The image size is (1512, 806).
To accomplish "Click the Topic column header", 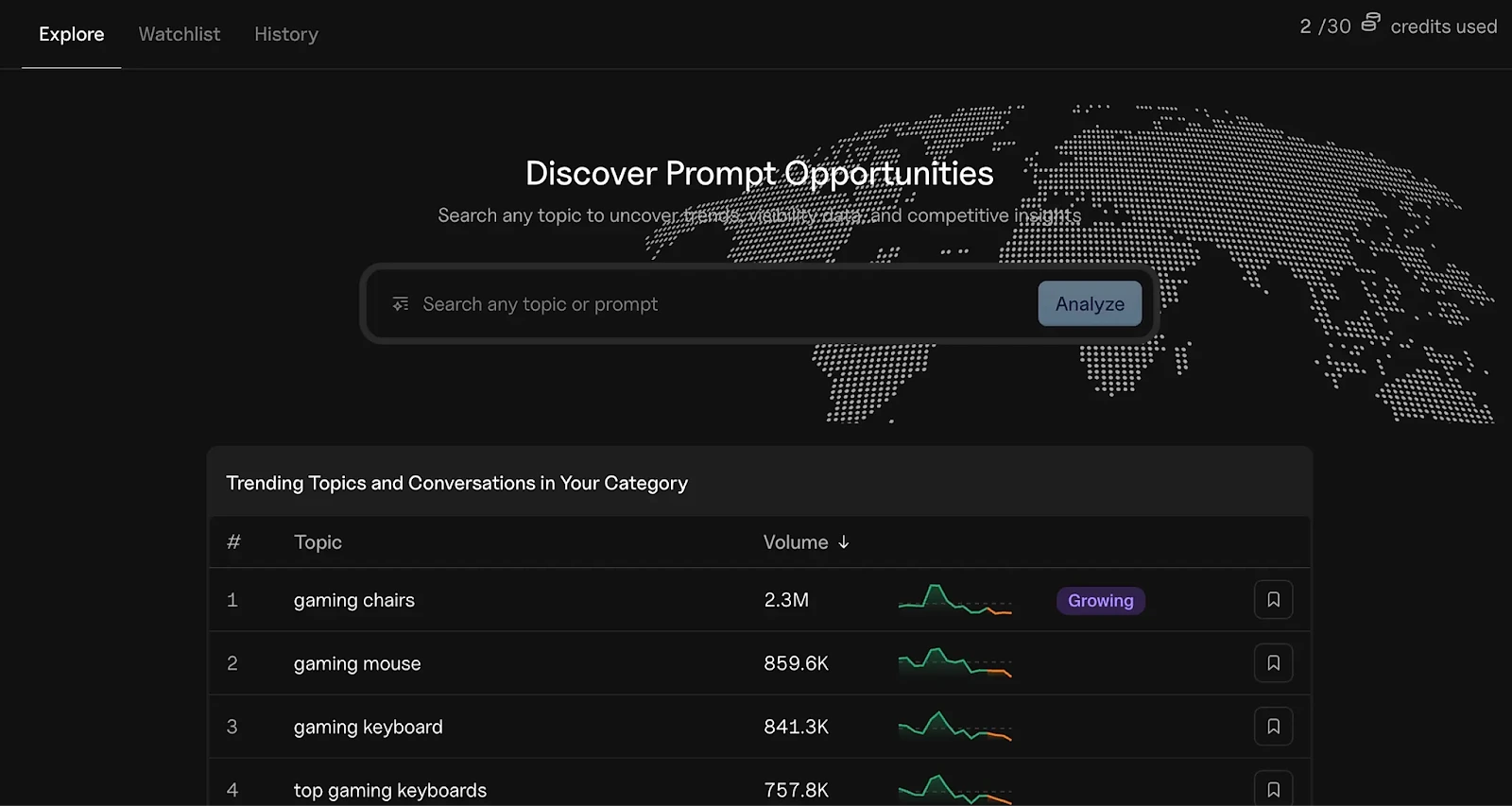I will tap(318, 542).
